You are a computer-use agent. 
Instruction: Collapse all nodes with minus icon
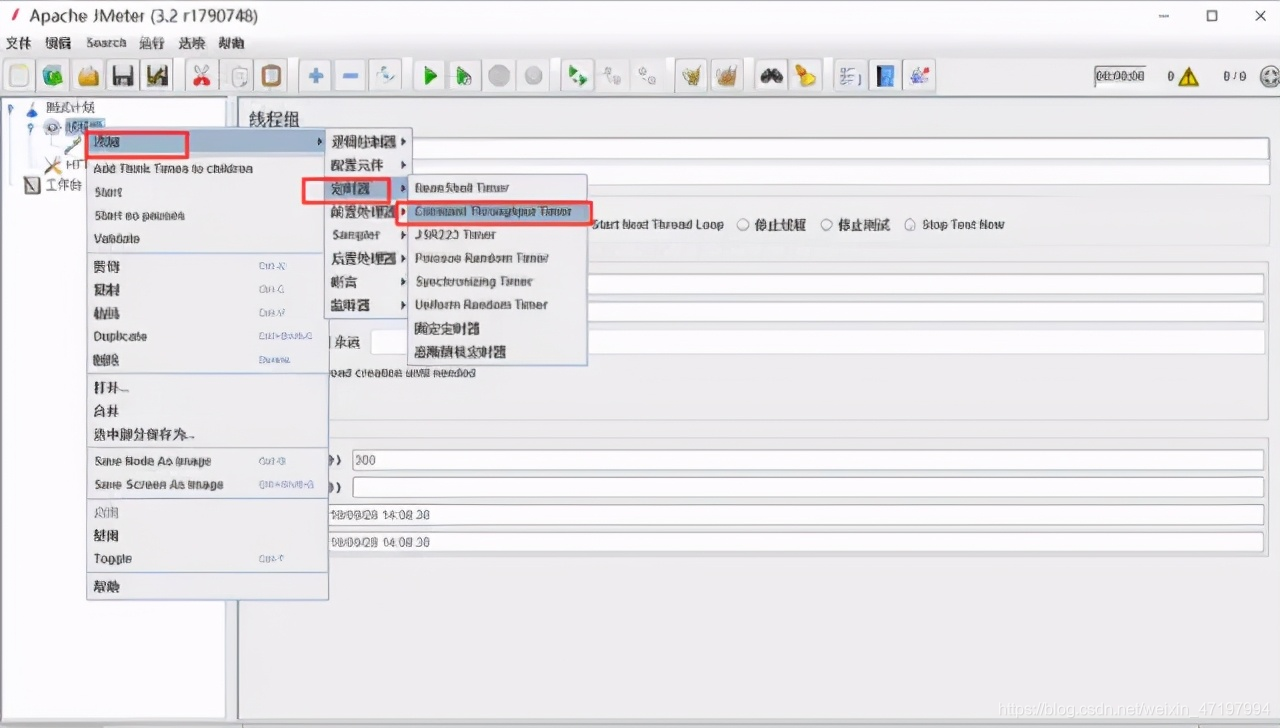pos(350,75)
